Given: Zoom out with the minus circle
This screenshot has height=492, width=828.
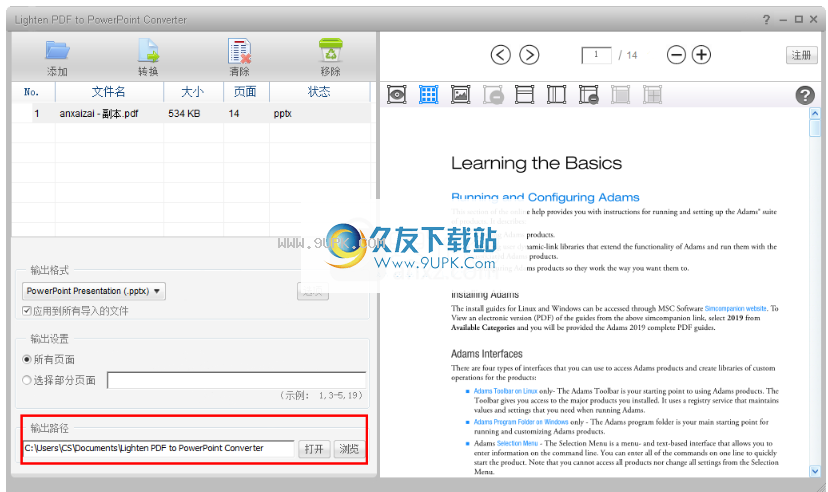Looking at the screenshot, I should click(676, 55).
